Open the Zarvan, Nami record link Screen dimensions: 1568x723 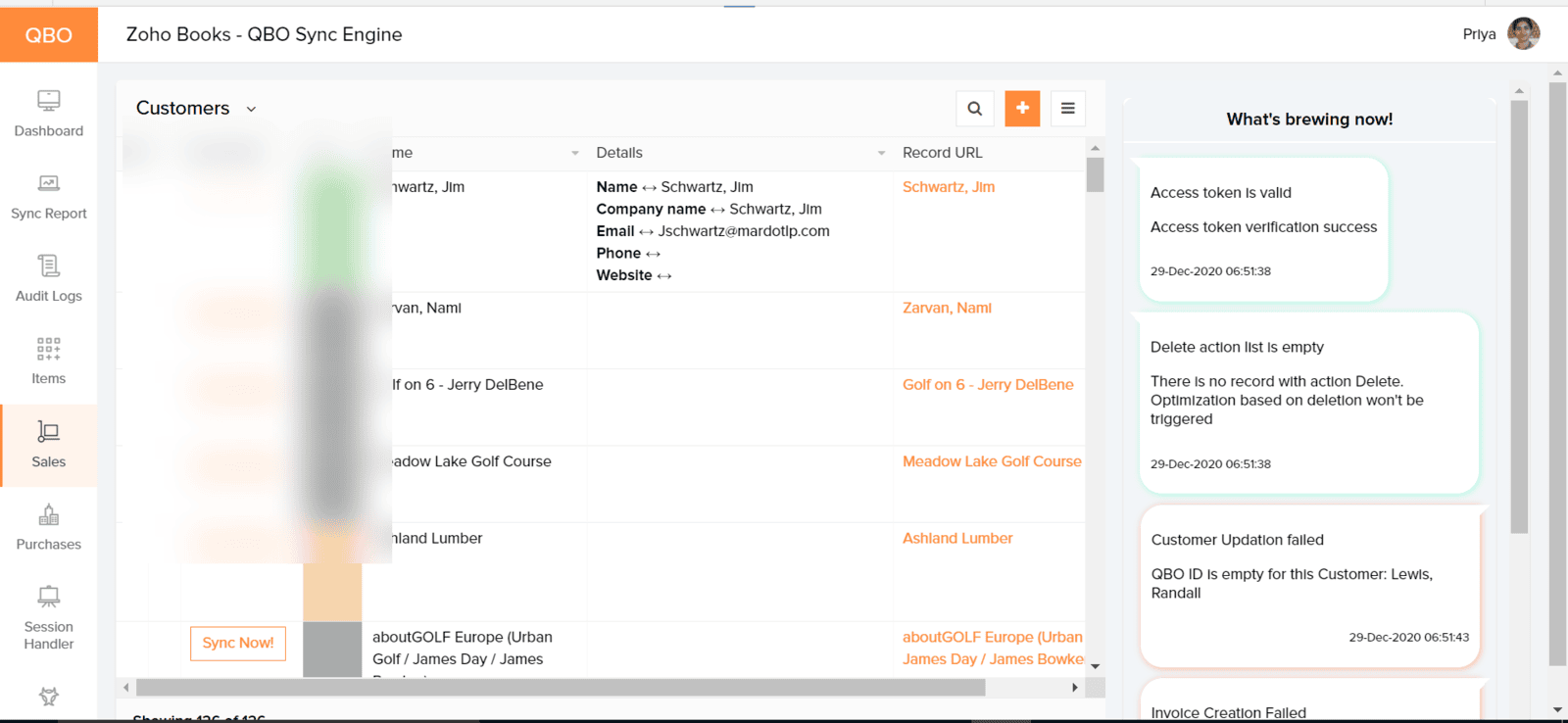pyautogui.click(x=947, y=308)
